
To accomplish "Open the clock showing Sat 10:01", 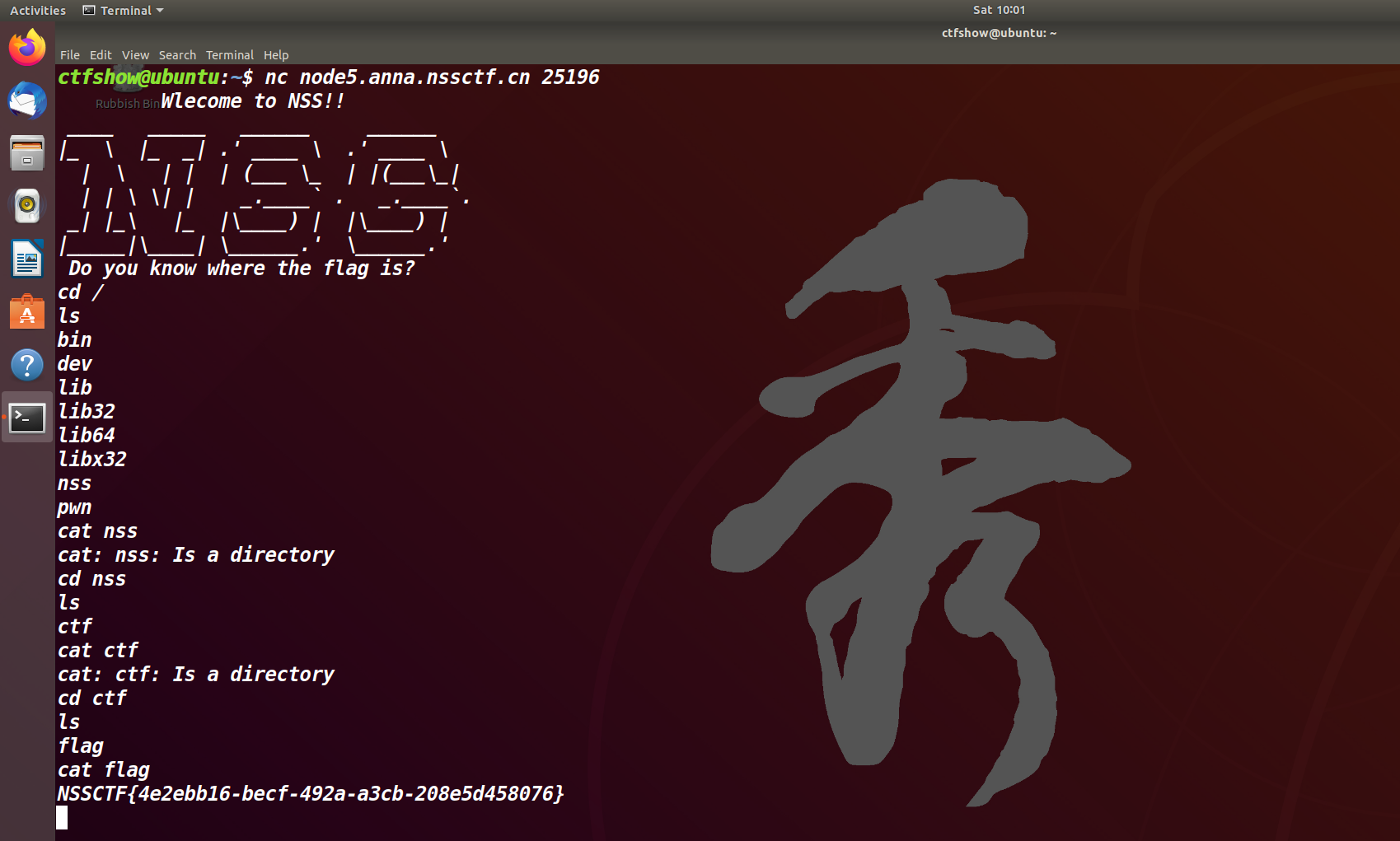I will [999, 10].
